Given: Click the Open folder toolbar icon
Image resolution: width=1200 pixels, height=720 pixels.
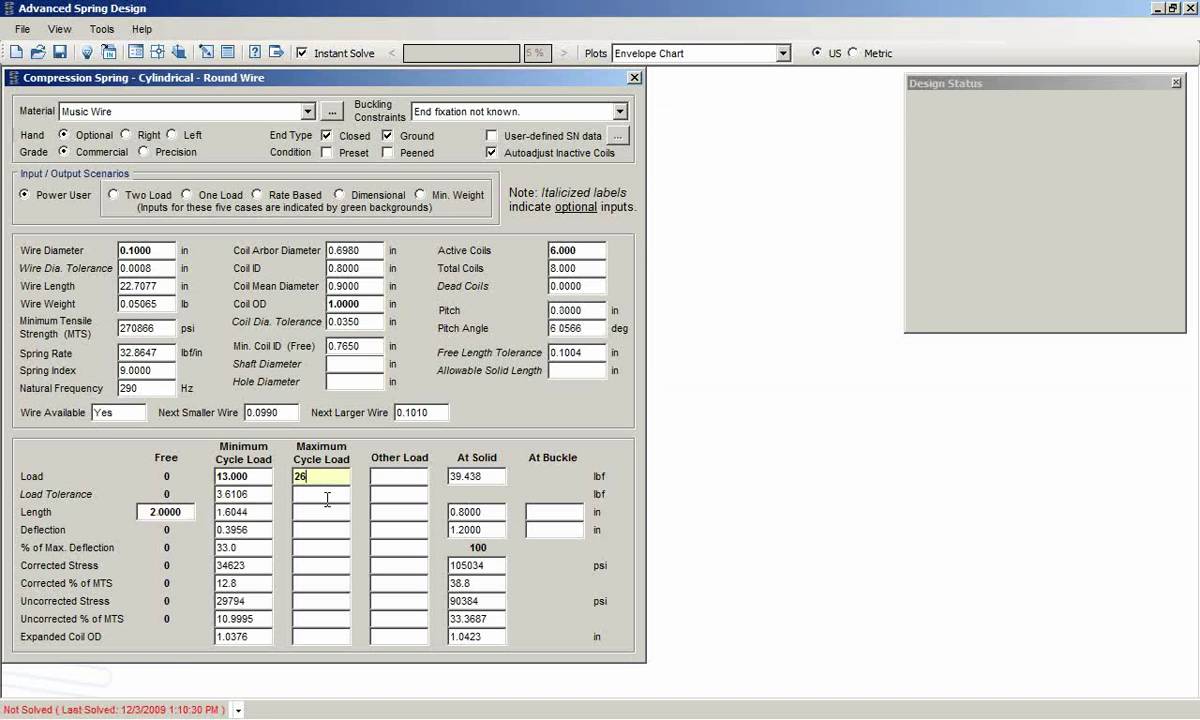Looking at the screenshot, I should click(x=38, y=53).
